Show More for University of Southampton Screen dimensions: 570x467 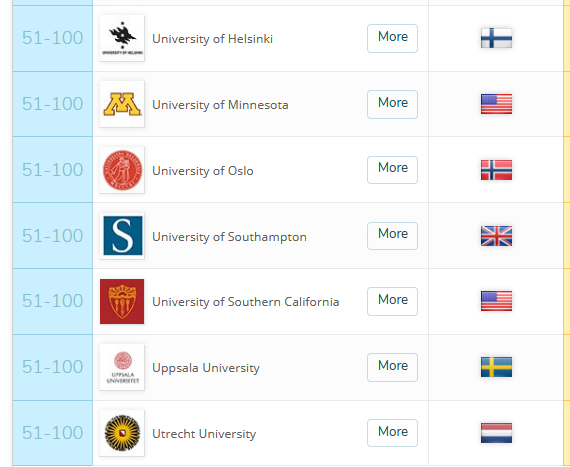tap(392, 236)
